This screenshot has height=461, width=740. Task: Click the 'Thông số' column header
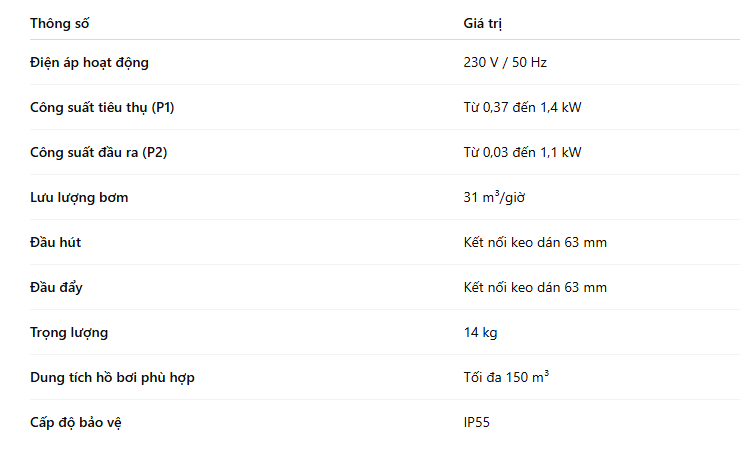(59, 23)
